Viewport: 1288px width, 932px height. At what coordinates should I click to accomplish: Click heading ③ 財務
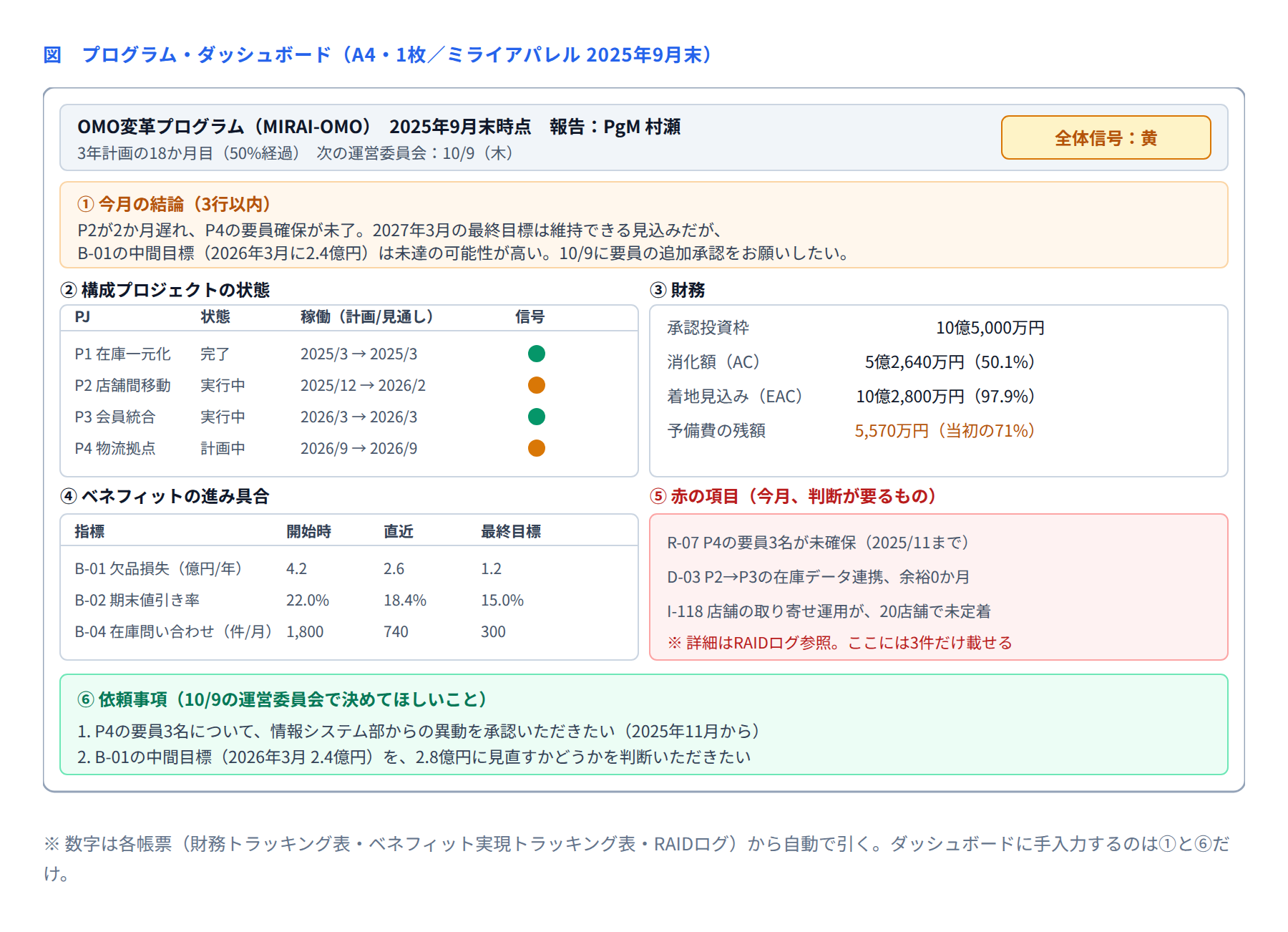[x=678, y=290]
